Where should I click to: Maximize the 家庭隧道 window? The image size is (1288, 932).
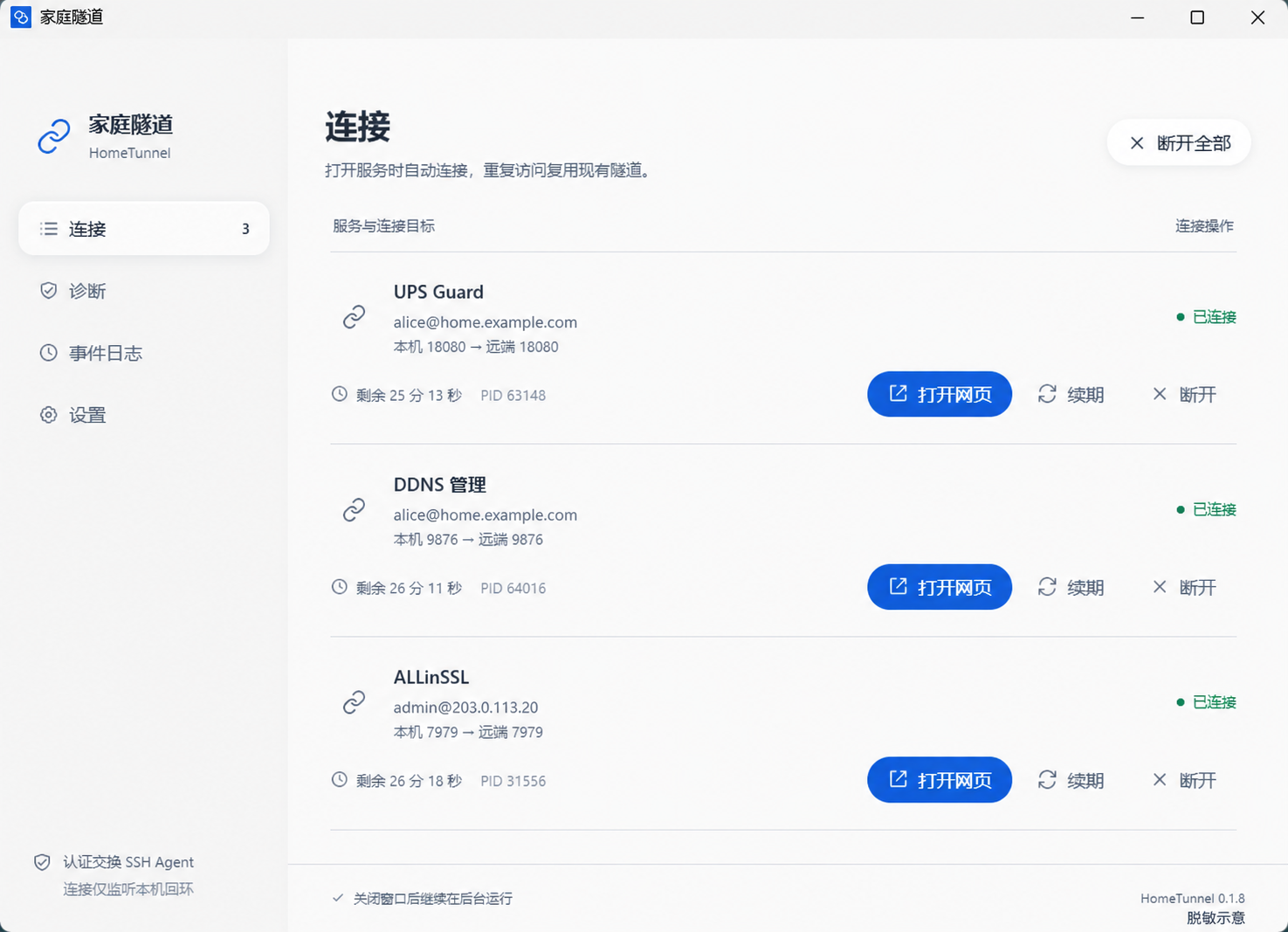(1197, 17)
